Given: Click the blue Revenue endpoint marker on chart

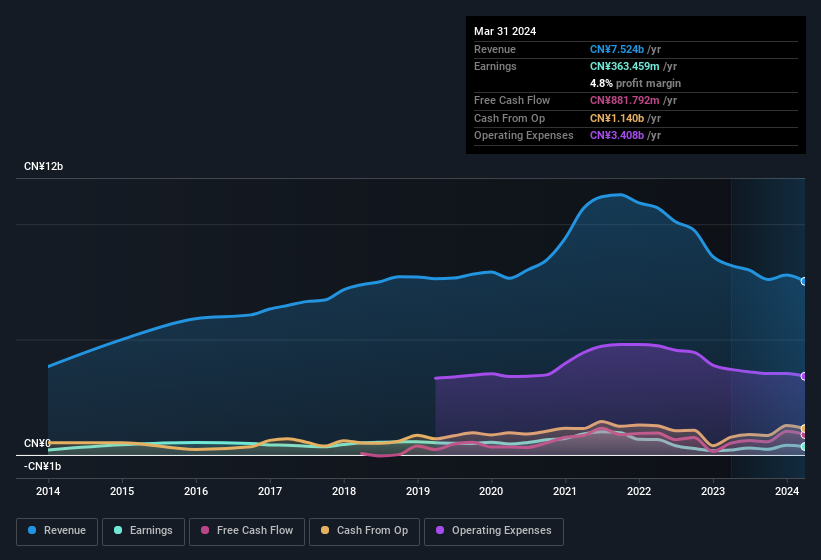Looking at the screenshot, I should coord(804,282).
